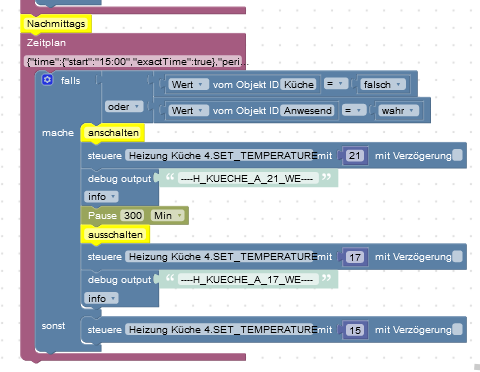480x372 pixels.
Task: Select Heizung Küche 4.SET_TEMPERATURE object in the sonst block
Action: tap(220, 329)
